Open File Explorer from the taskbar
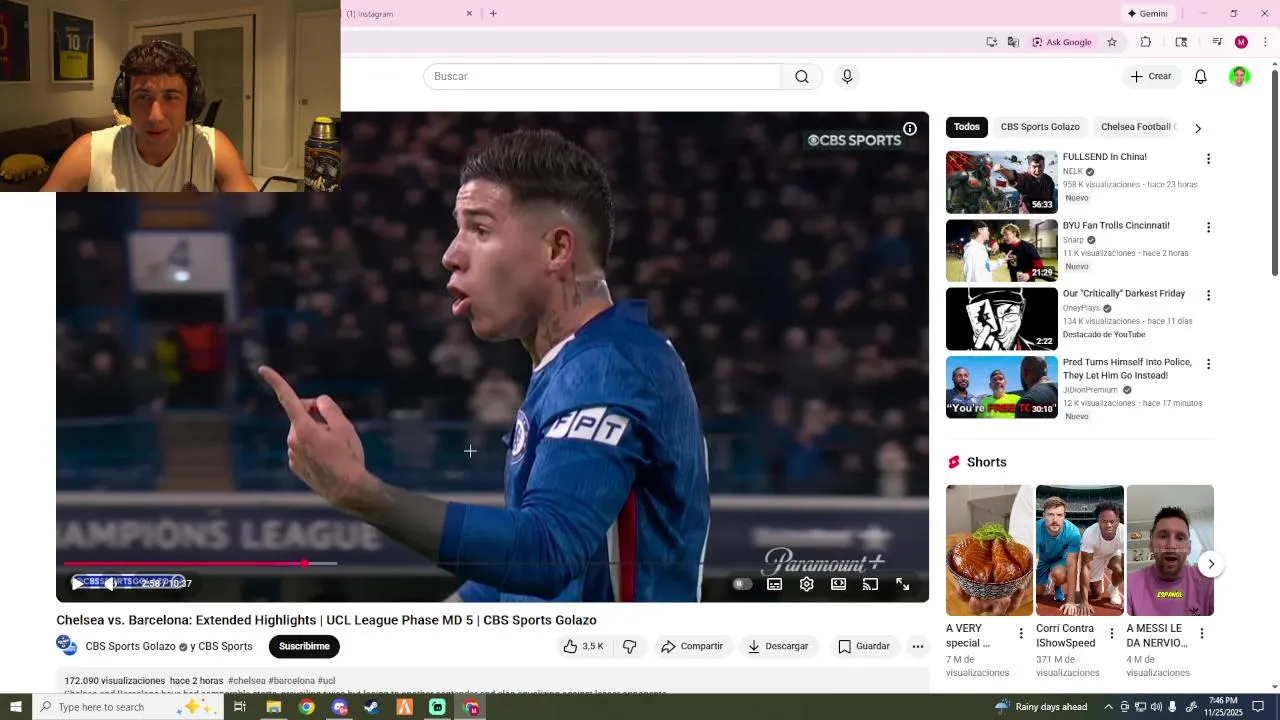 [x=273, y=707]
